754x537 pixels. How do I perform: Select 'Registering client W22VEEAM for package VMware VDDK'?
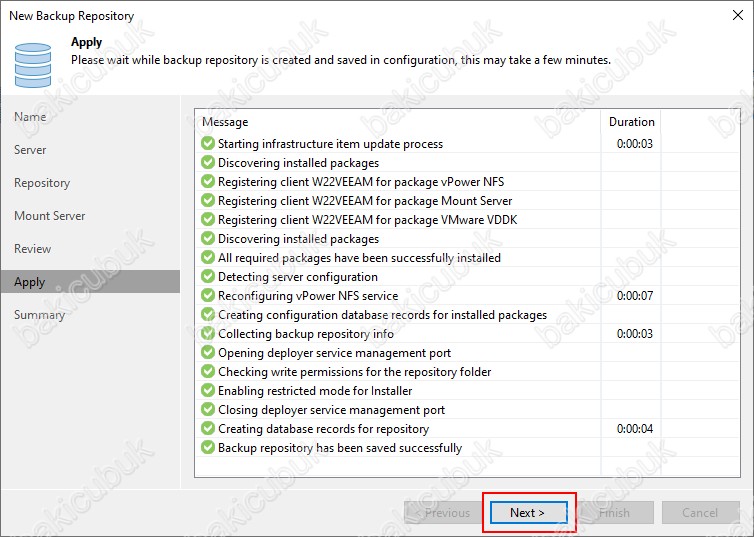point(367,220)
